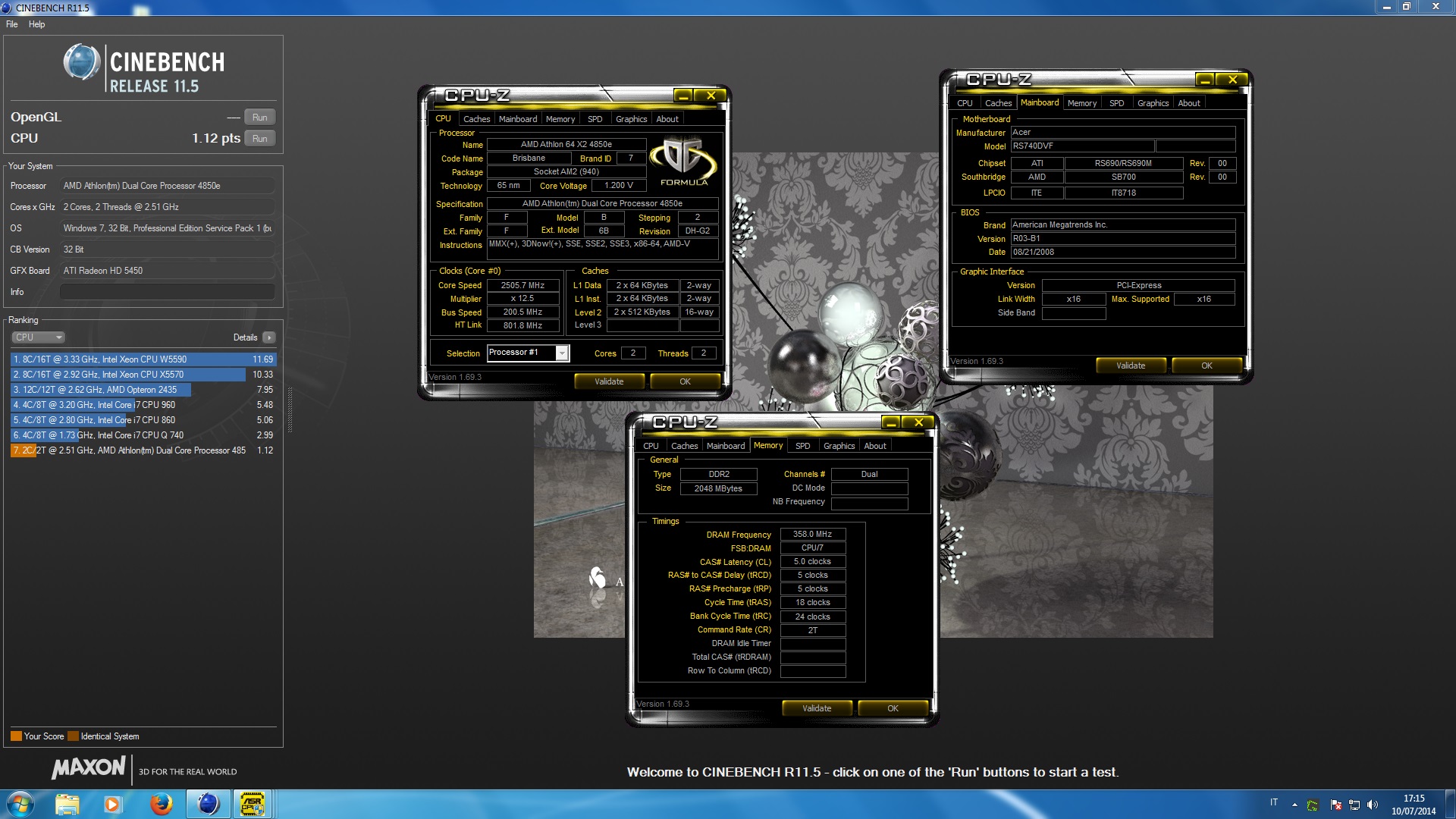Click the BIOS Date value 08/21/2008

pos(1122,253)
